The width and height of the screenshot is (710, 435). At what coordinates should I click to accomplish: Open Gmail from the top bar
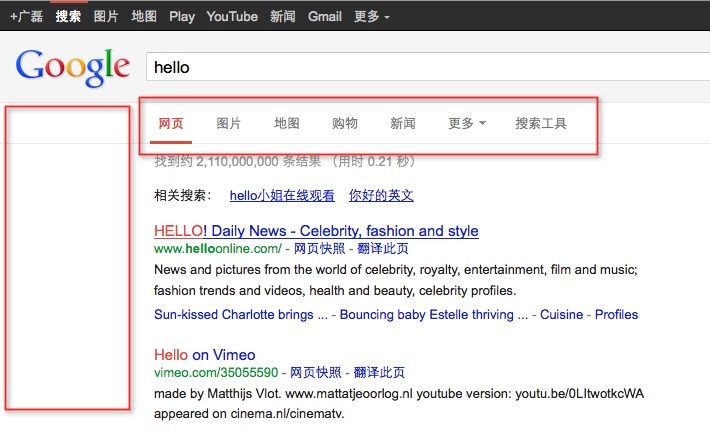(x=325, y=16)
